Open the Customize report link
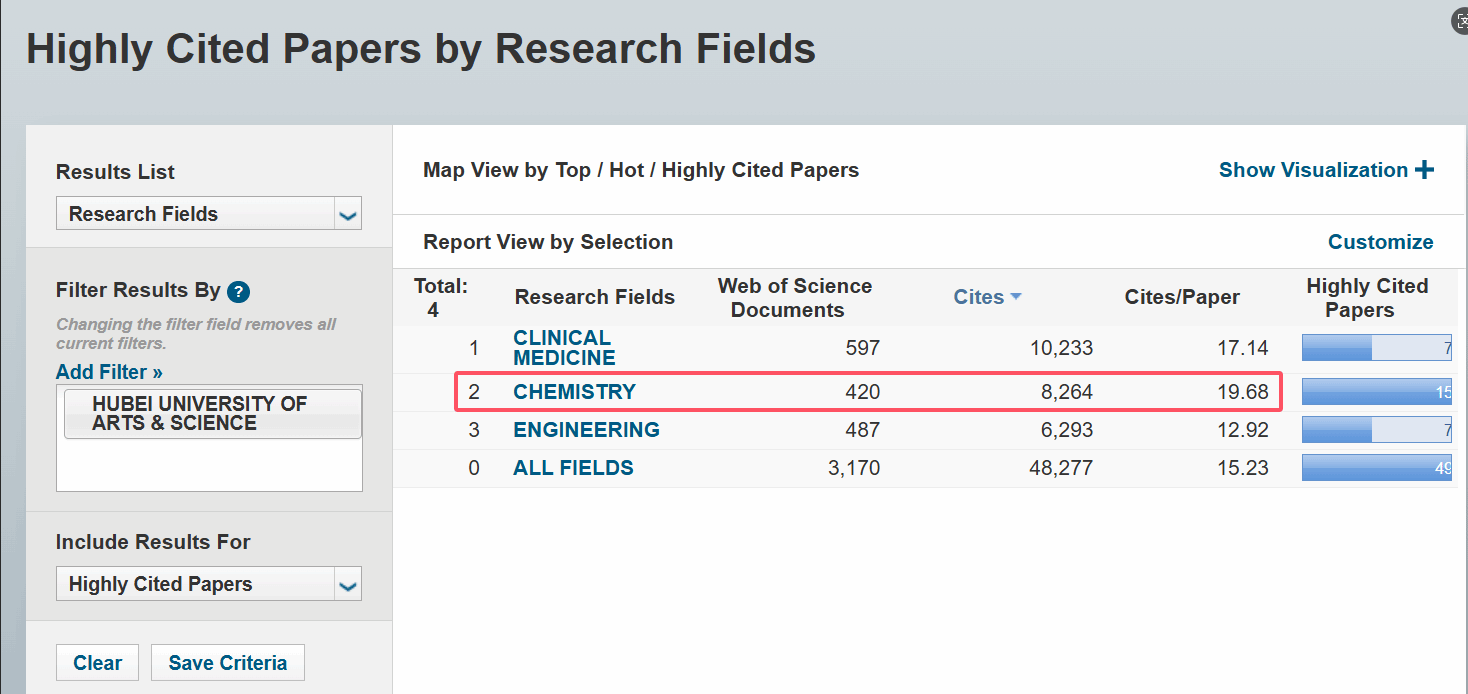This screenshot has height=694, width=1468. pyautogui.click(x=1380, y=242)
